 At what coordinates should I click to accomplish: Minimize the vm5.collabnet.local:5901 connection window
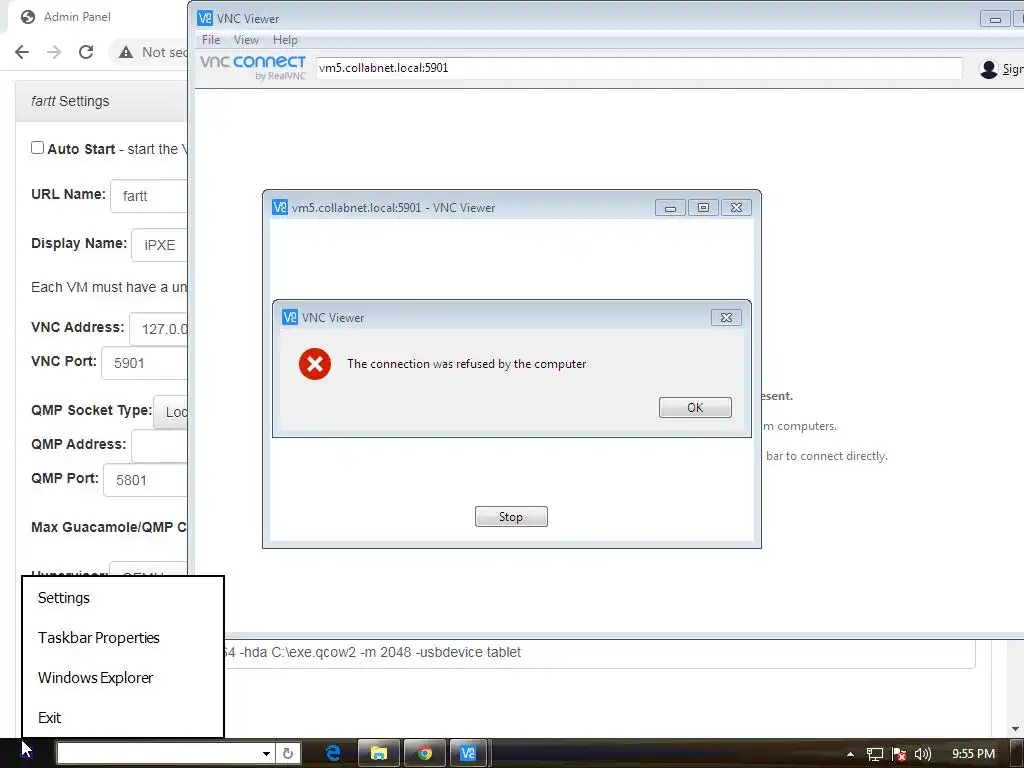pos(670,208)
